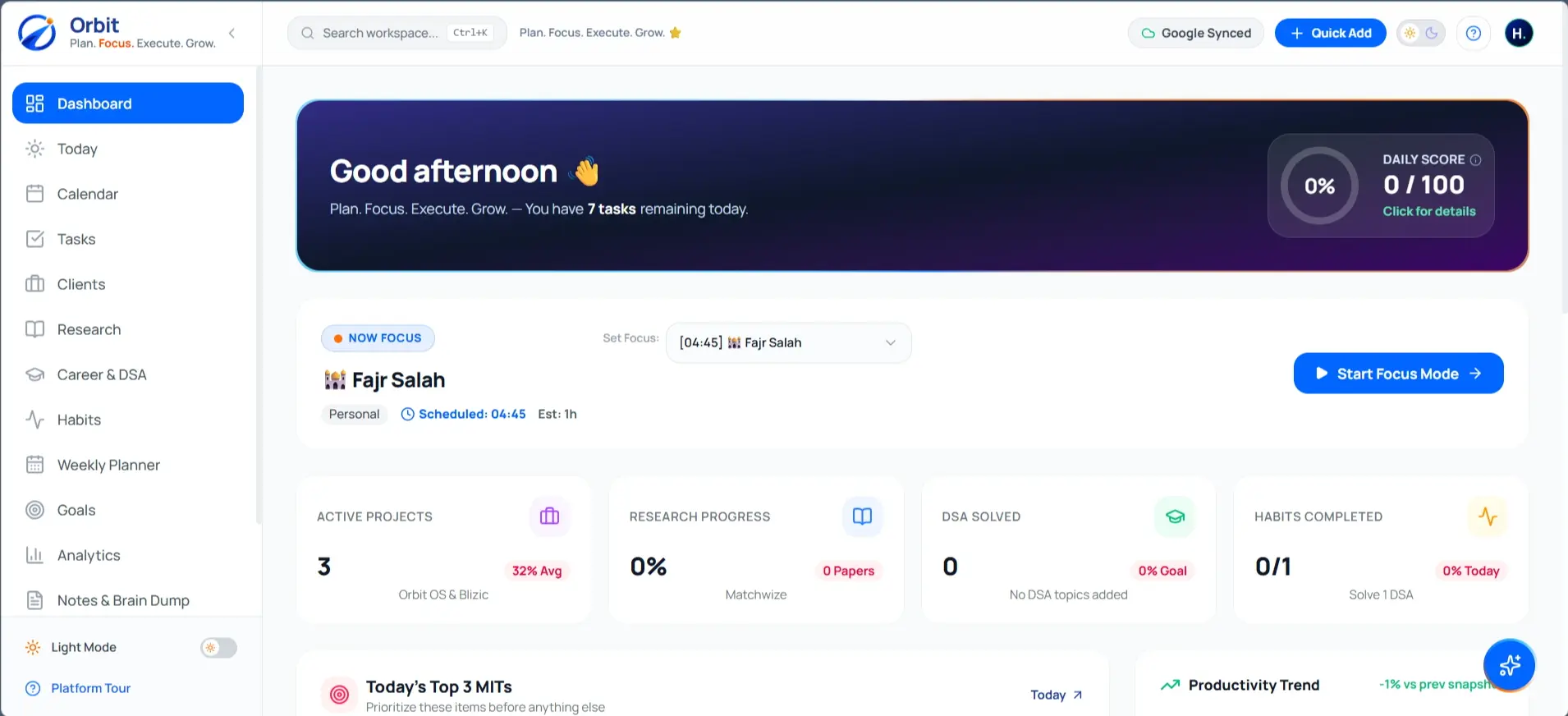The image size is (1568, 716).
Task: Open the Calendar section
Action: (128, 194)
